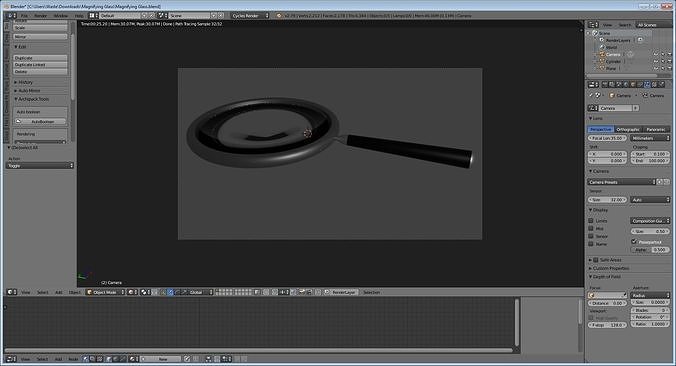The image size is (676, 366).
Task: Click the Passepartout Alpha slider
Action: pos(650,250)
